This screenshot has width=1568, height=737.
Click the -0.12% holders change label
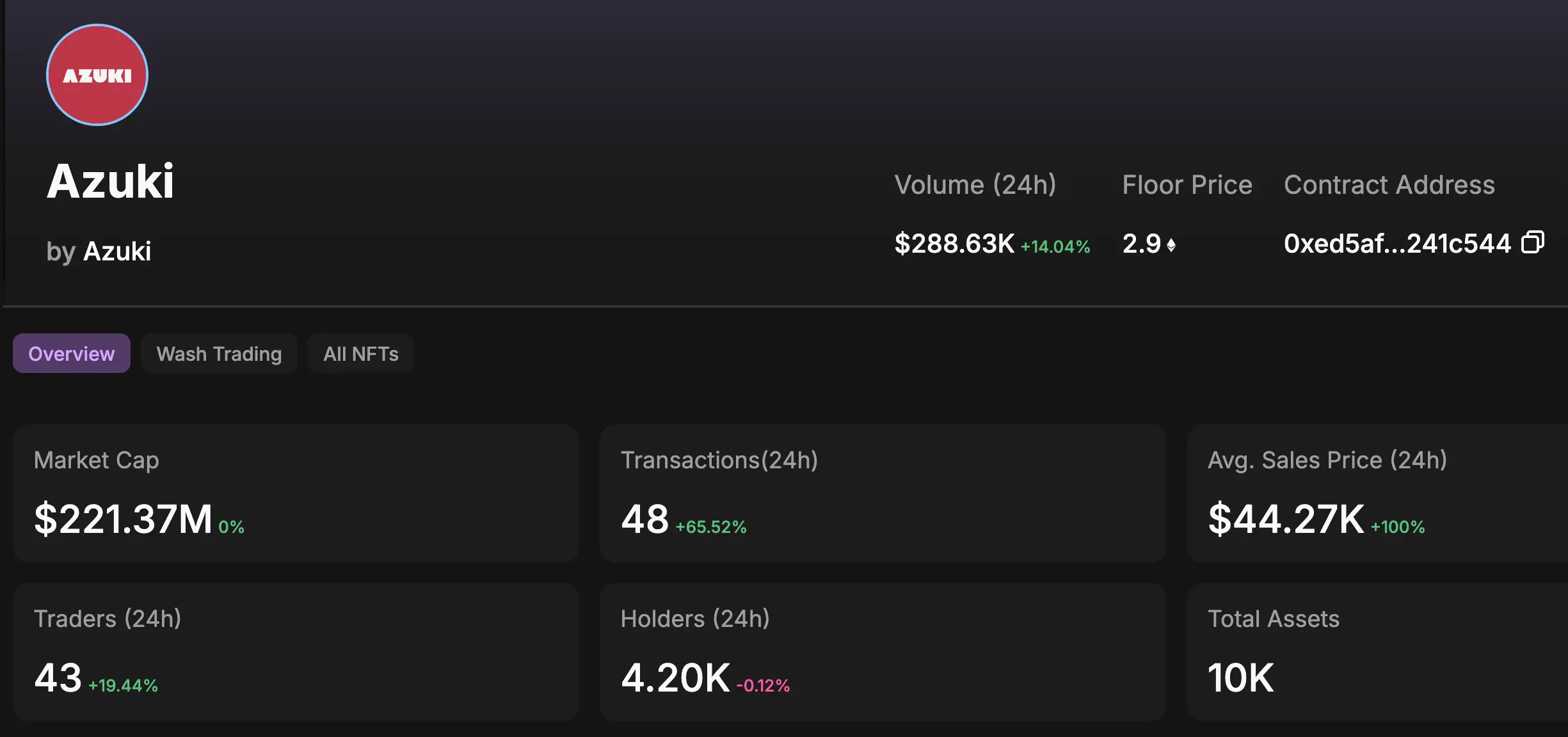[764, 686]
